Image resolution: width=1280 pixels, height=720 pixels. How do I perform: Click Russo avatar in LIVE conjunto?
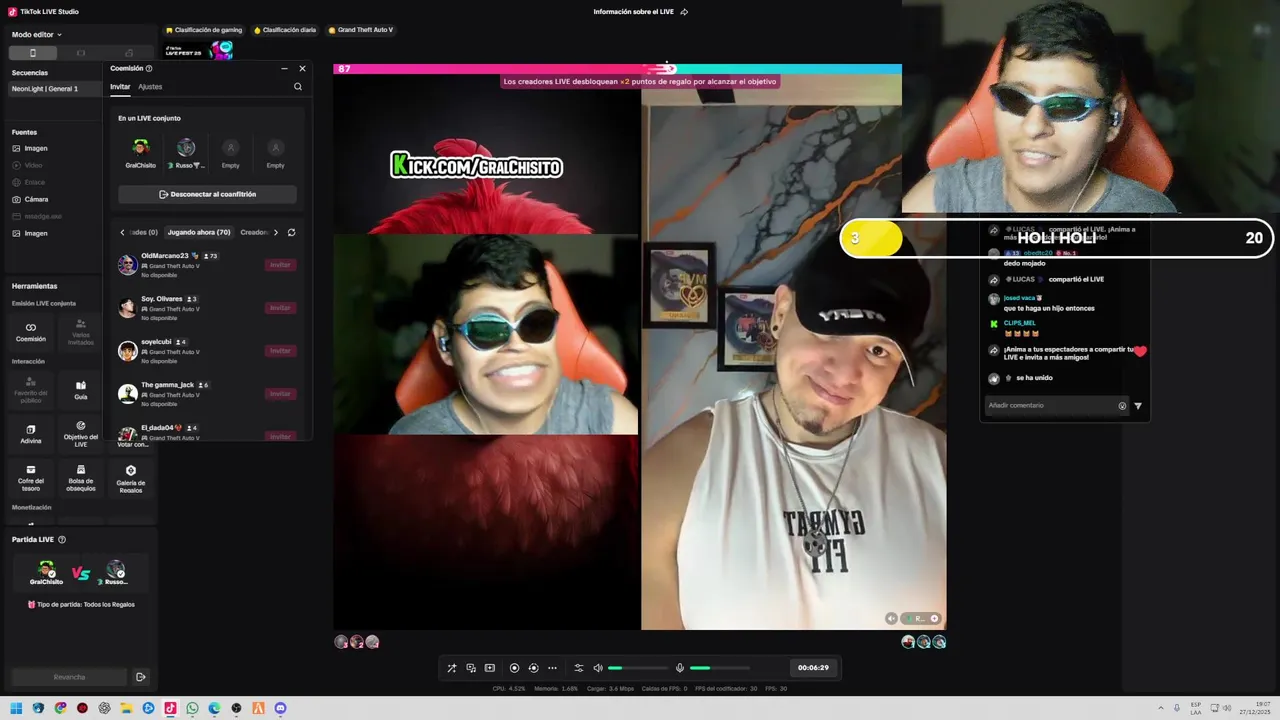point(186,149)
